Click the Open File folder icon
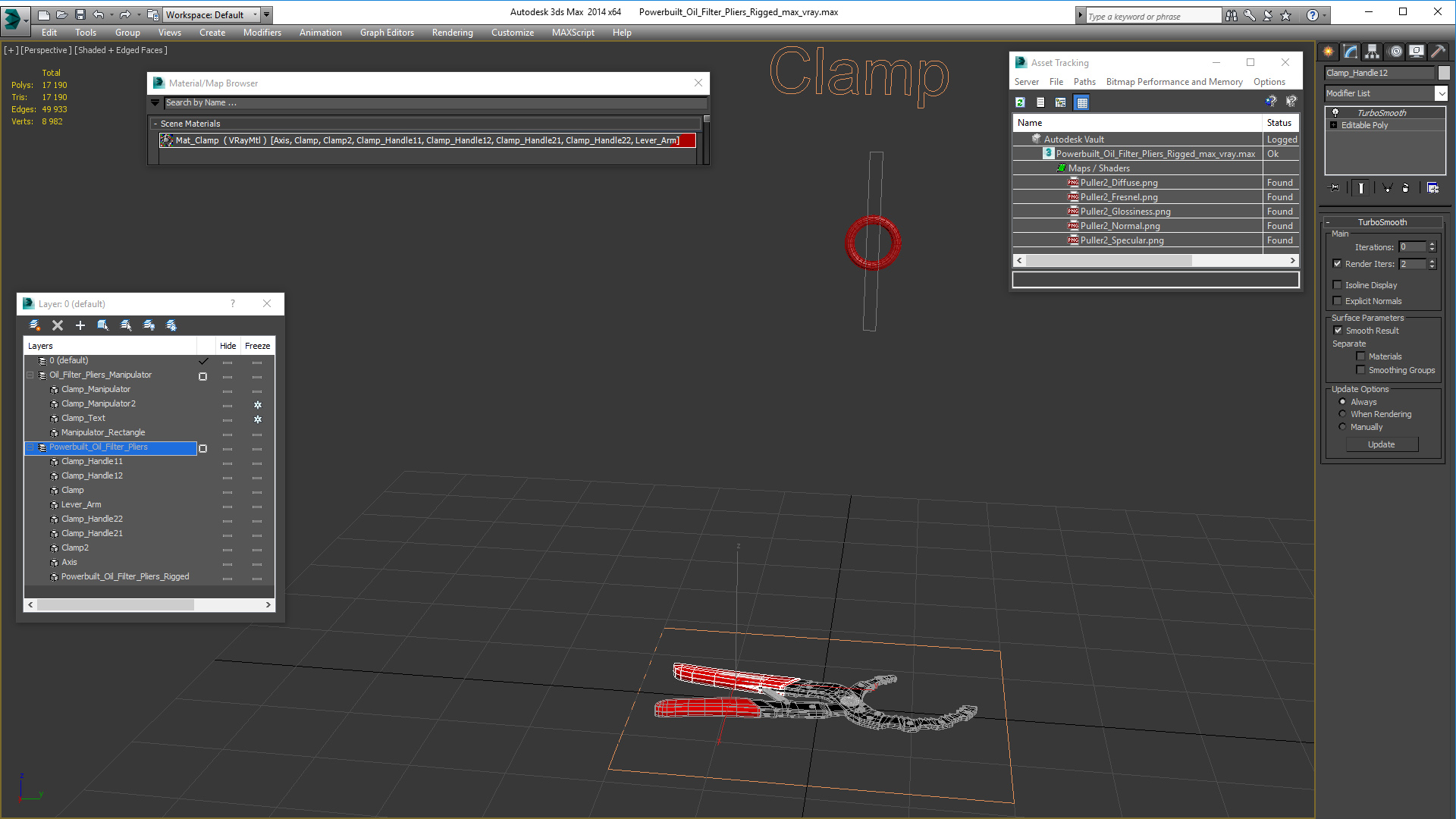The height and width of the screenshot is (819, 1456). click(61, 14)
